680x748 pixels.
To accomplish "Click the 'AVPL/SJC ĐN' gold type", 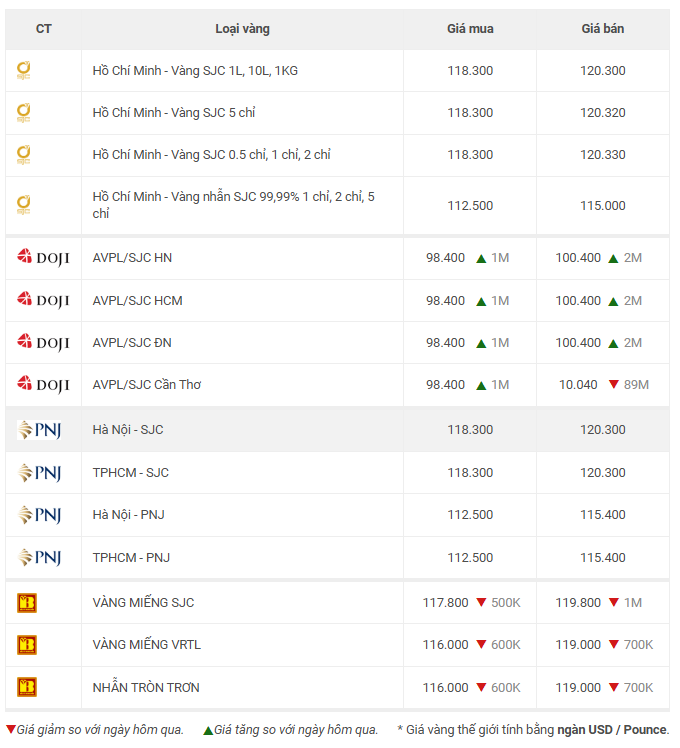I will 132,343.
